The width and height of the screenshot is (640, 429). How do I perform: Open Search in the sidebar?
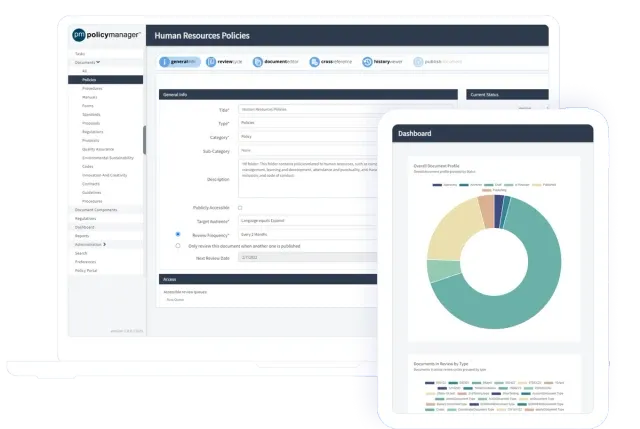tap(81, 253)
